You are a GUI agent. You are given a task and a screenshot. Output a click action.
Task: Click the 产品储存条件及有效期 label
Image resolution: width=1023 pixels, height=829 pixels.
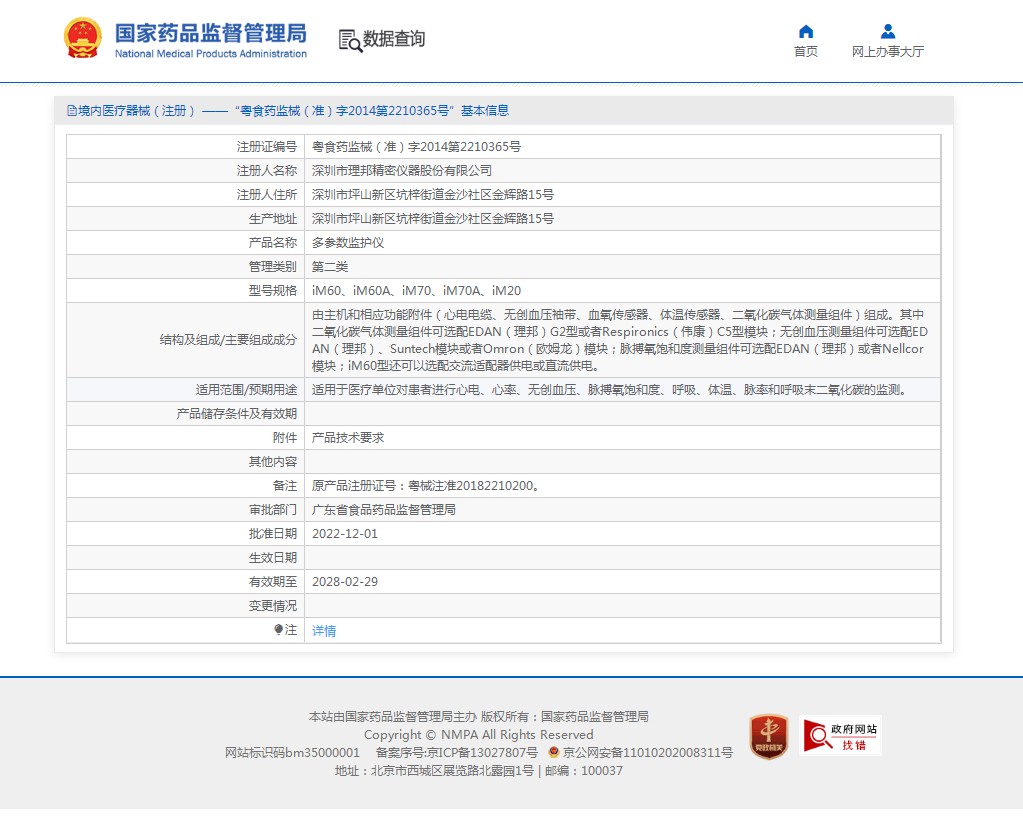(x=237, y=414)
